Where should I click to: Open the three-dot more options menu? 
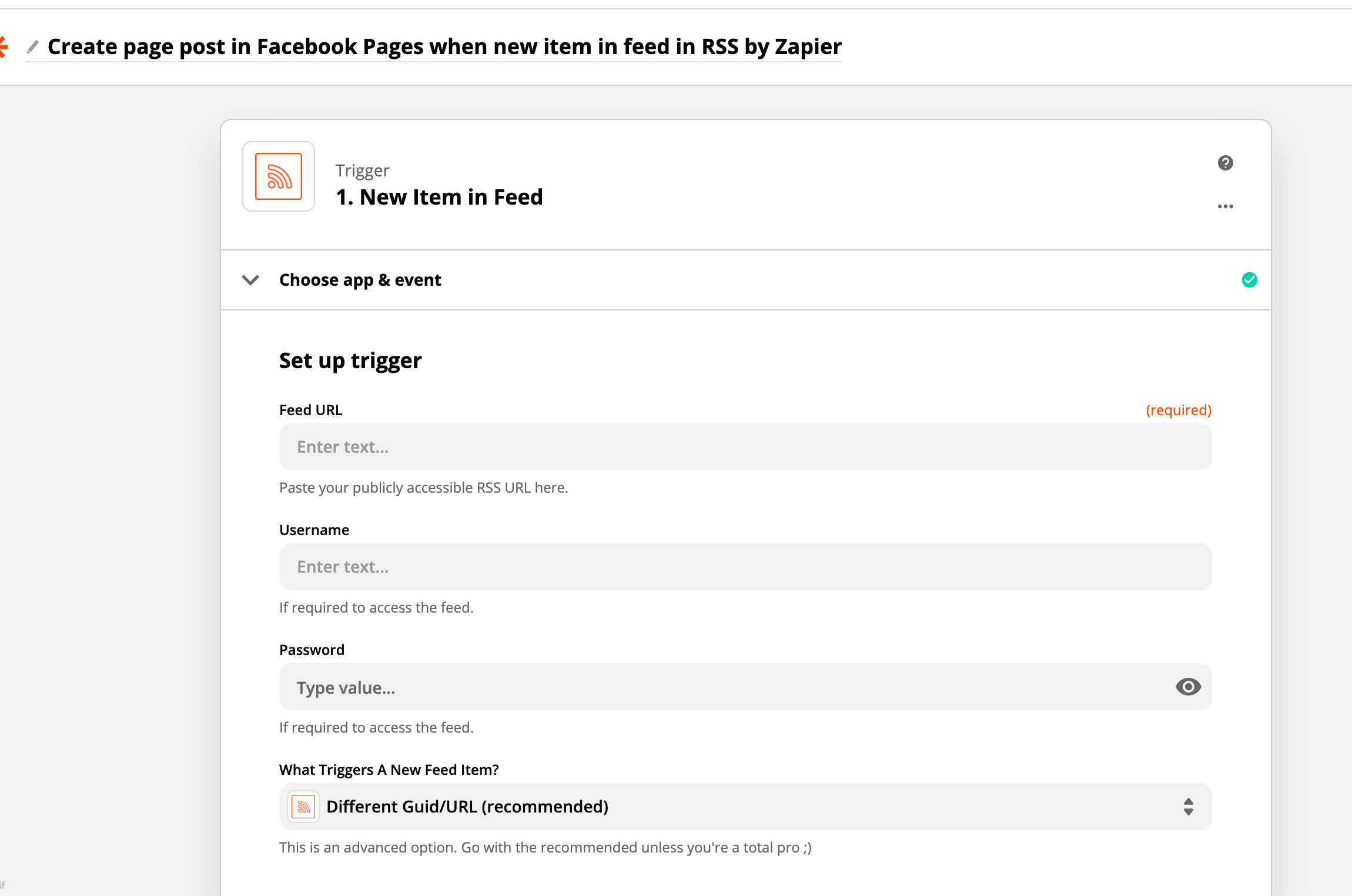coord(1226,206)
